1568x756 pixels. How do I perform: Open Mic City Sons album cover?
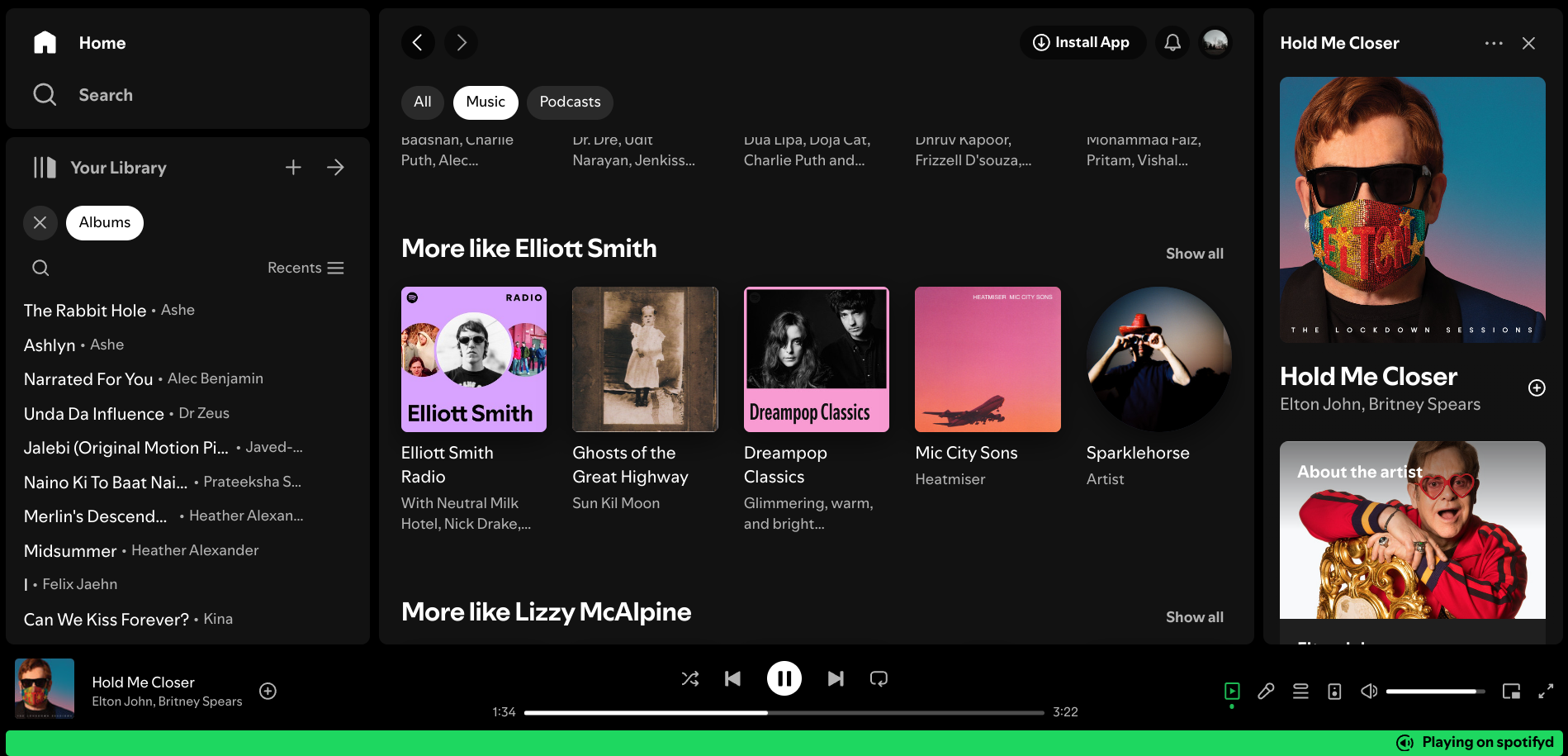(x=988, y=359)
